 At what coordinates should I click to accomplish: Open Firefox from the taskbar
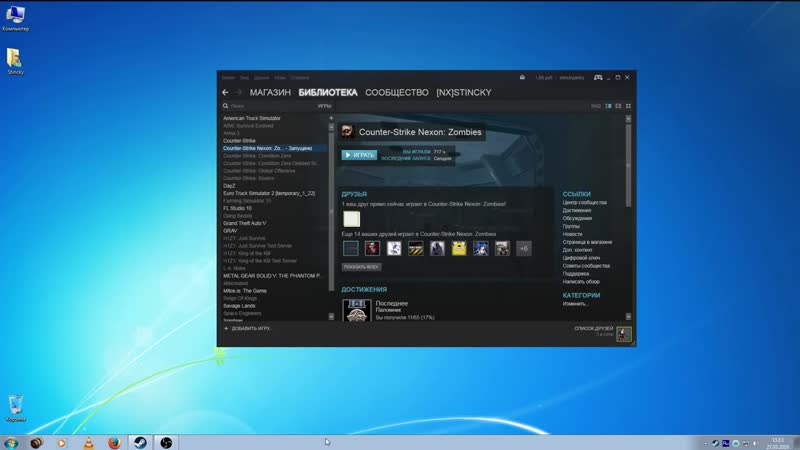click(114, 442)
